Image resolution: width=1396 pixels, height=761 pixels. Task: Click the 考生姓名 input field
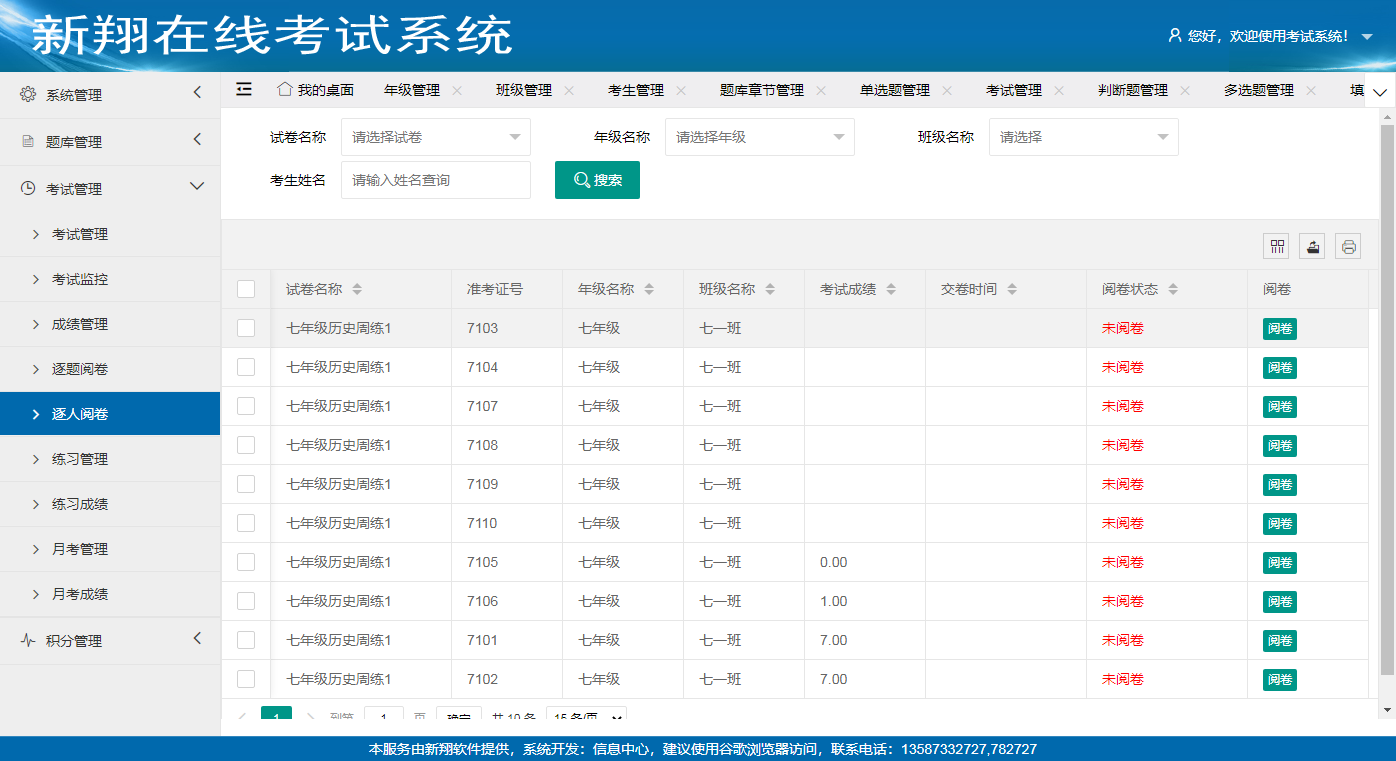pos(435,180)
